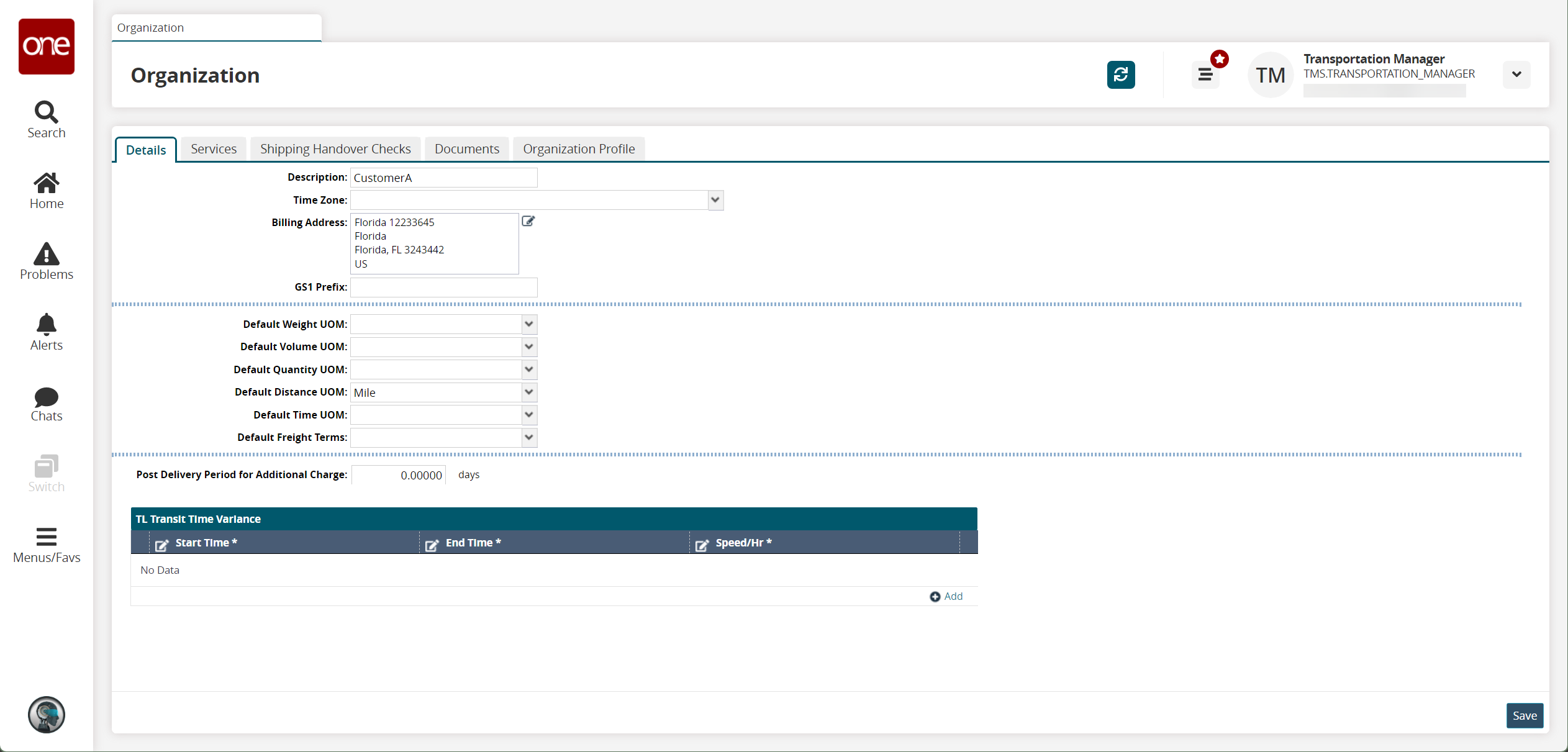Switch to the Services tab
Image resolution: width=1568 pixels, height=752 pixels.
tap(214, 149)
